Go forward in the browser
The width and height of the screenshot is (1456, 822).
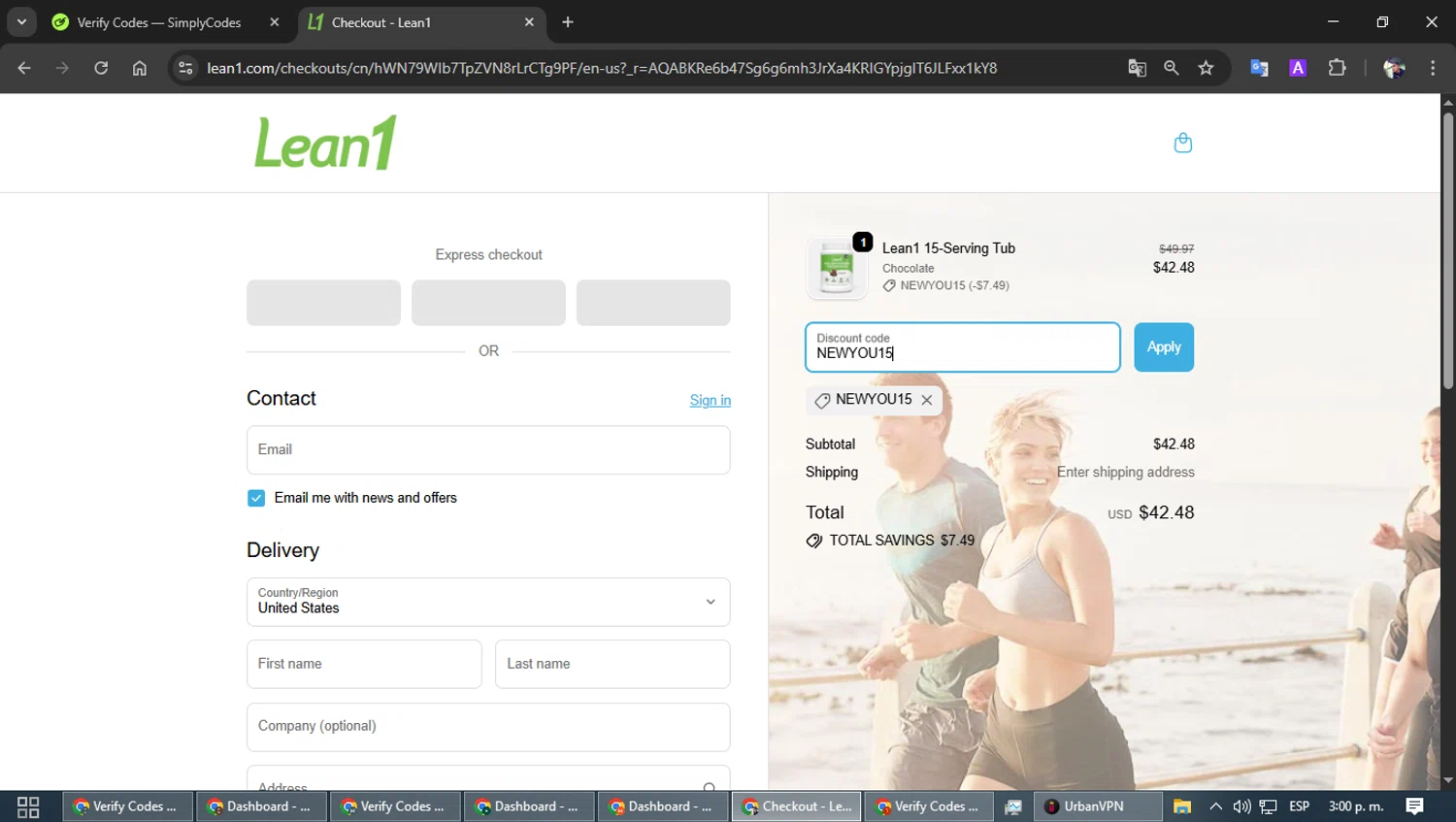(62, 68)
